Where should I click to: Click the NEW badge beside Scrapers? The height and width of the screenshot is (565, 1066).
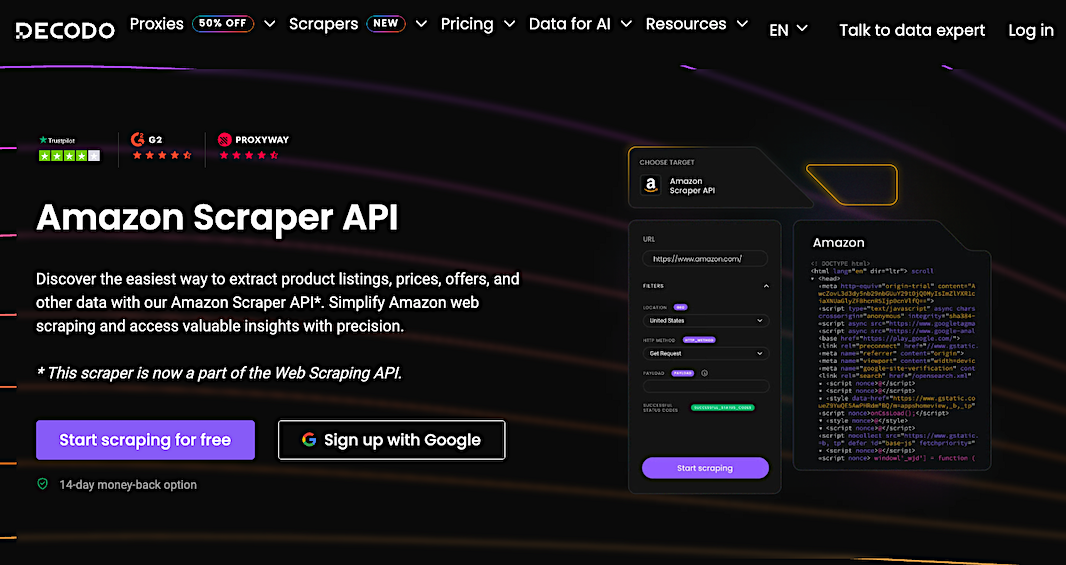[385, 24]
